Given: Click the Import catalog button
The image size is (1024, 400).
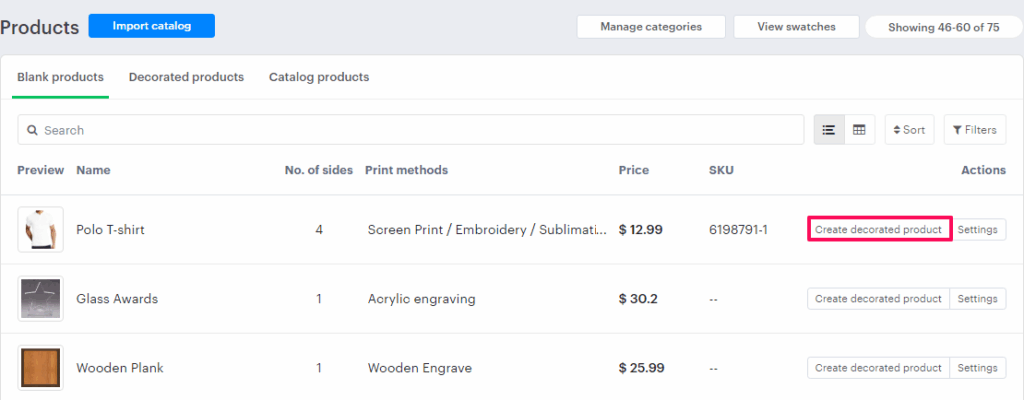Looking at the screenshot, I should point(151,26).
